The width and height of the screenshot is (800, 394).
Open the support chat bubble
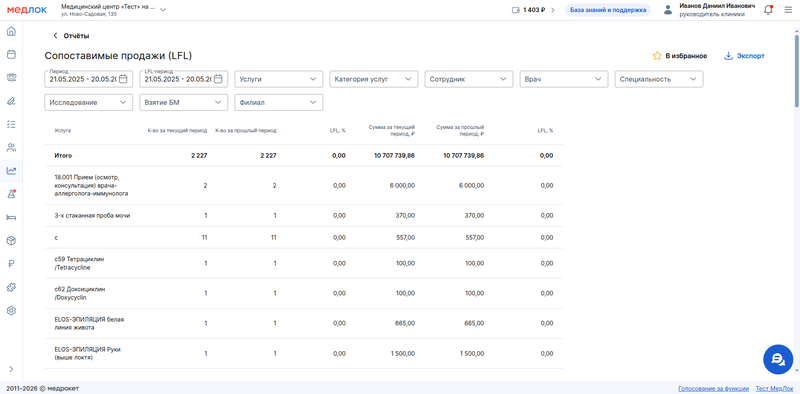click(778, 359)
